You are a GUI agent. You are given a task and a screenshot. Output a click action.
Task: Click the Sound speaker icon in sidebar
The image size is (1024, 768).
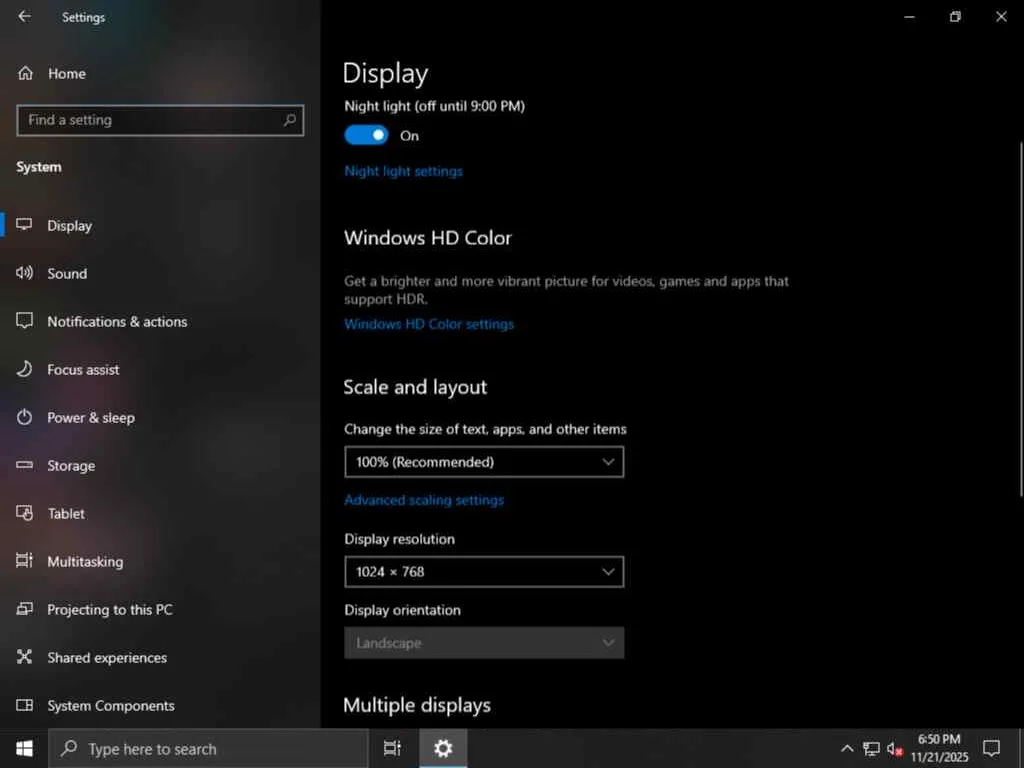[24, 273]
